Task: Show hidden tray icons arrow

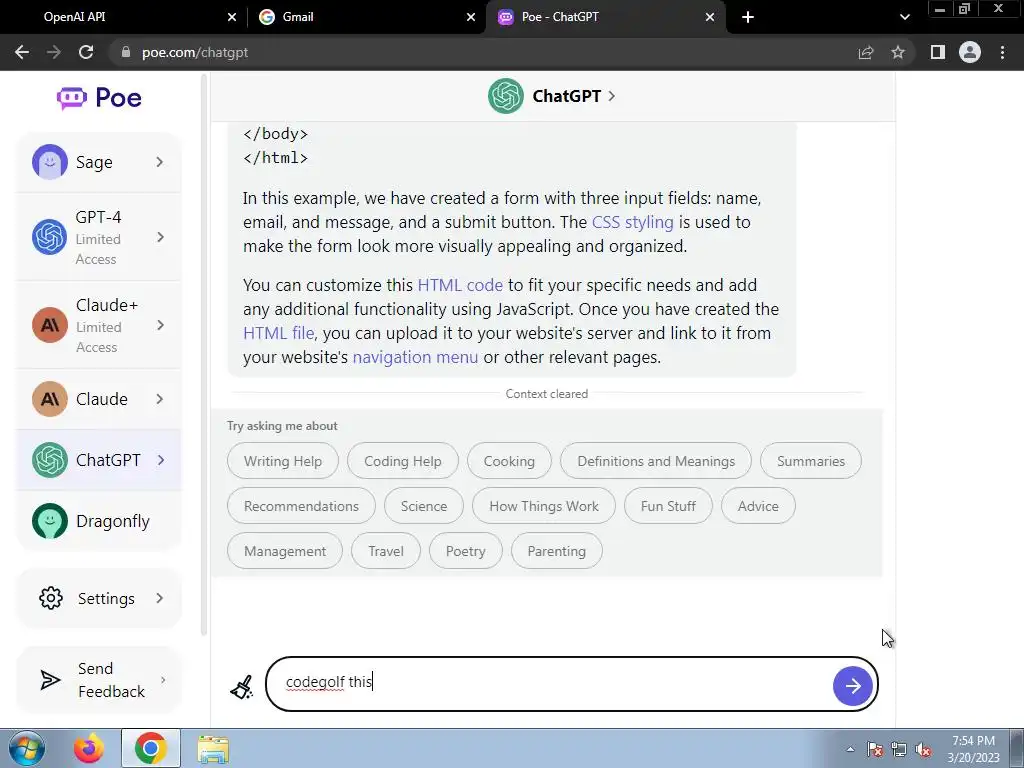Action: click(850, 750)
